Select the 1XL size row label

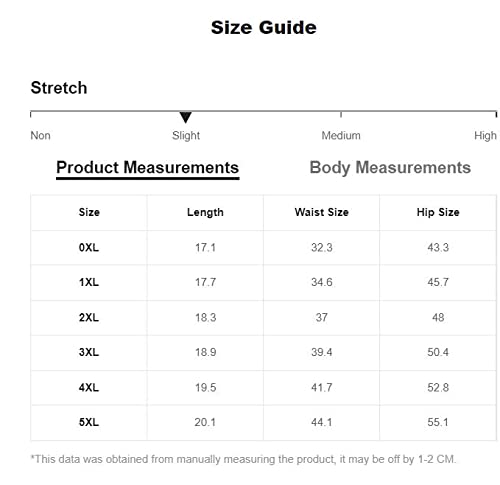point(89,282)
